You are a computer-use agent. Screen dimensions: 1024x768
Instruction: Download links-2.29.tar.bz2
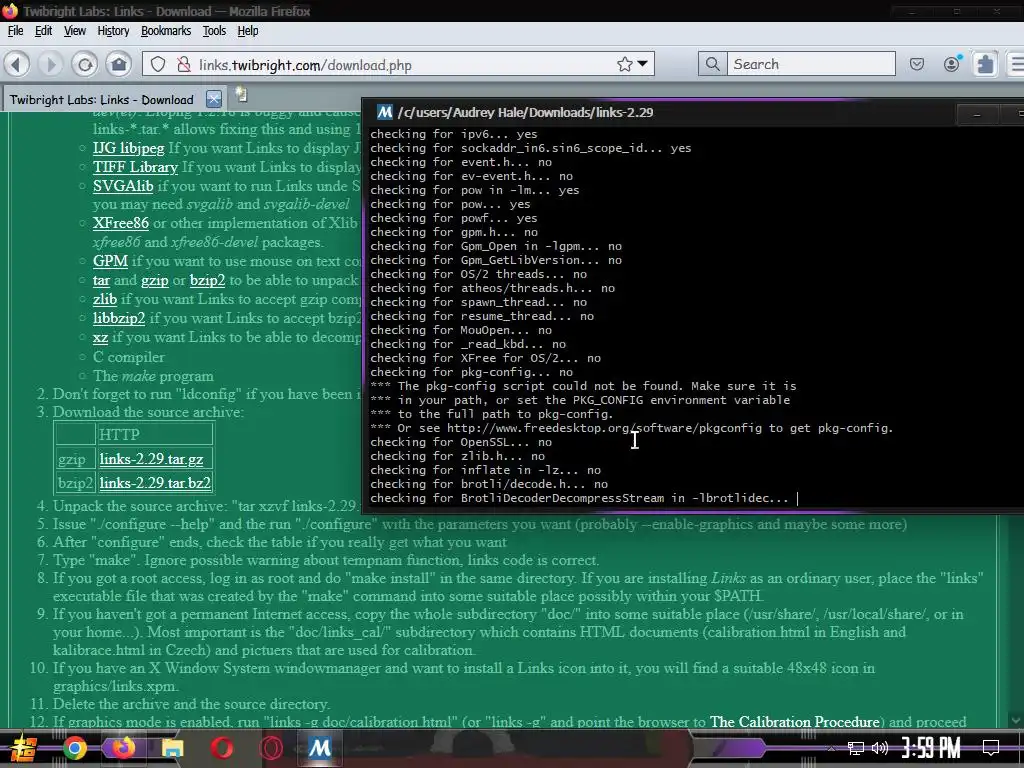(x=155, y=483)
